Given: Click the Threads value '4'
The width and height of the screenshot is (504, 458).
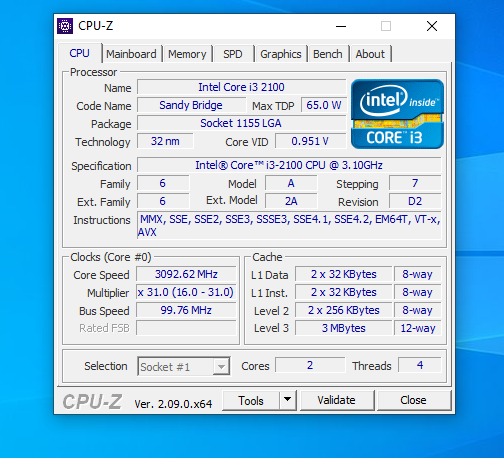Looking at the screenshot, I should (x=420, y=365).
